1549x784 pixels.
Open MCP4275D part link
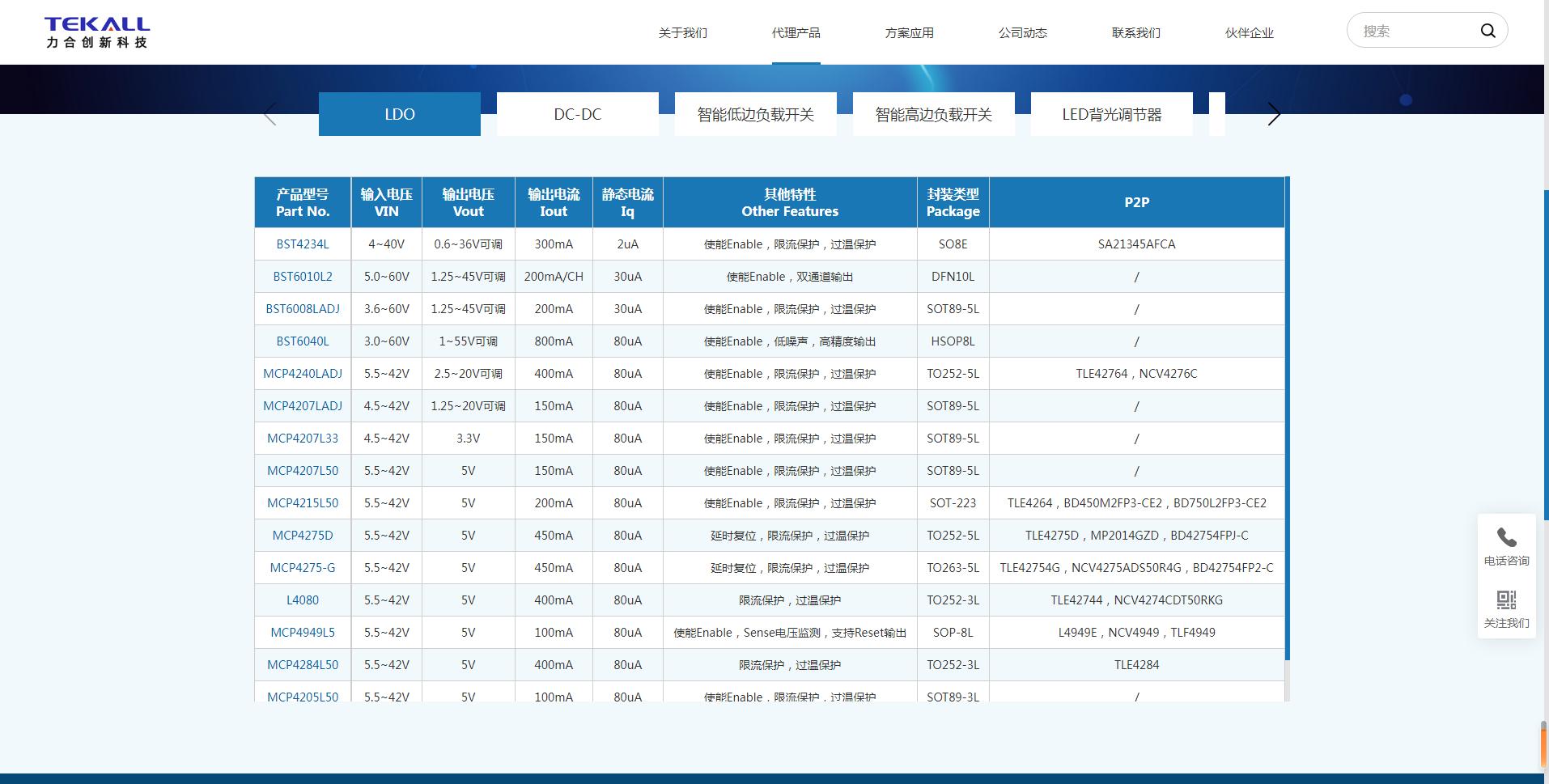303,535
